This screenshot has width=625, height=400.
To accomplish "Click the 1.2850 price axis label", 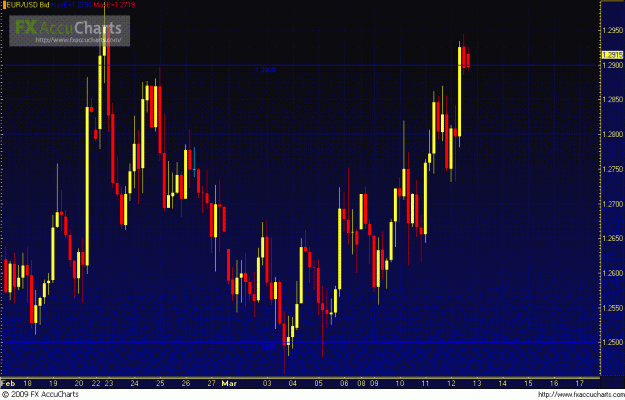I will [x=613, y=100].
